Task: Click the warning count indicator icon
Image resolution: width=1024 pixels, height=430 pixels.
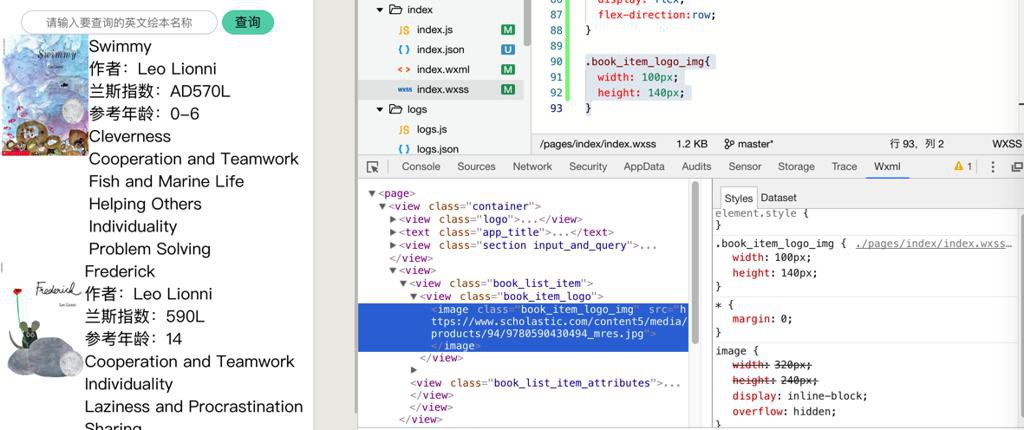Action: pyautogui.click(x=959, y=167)
